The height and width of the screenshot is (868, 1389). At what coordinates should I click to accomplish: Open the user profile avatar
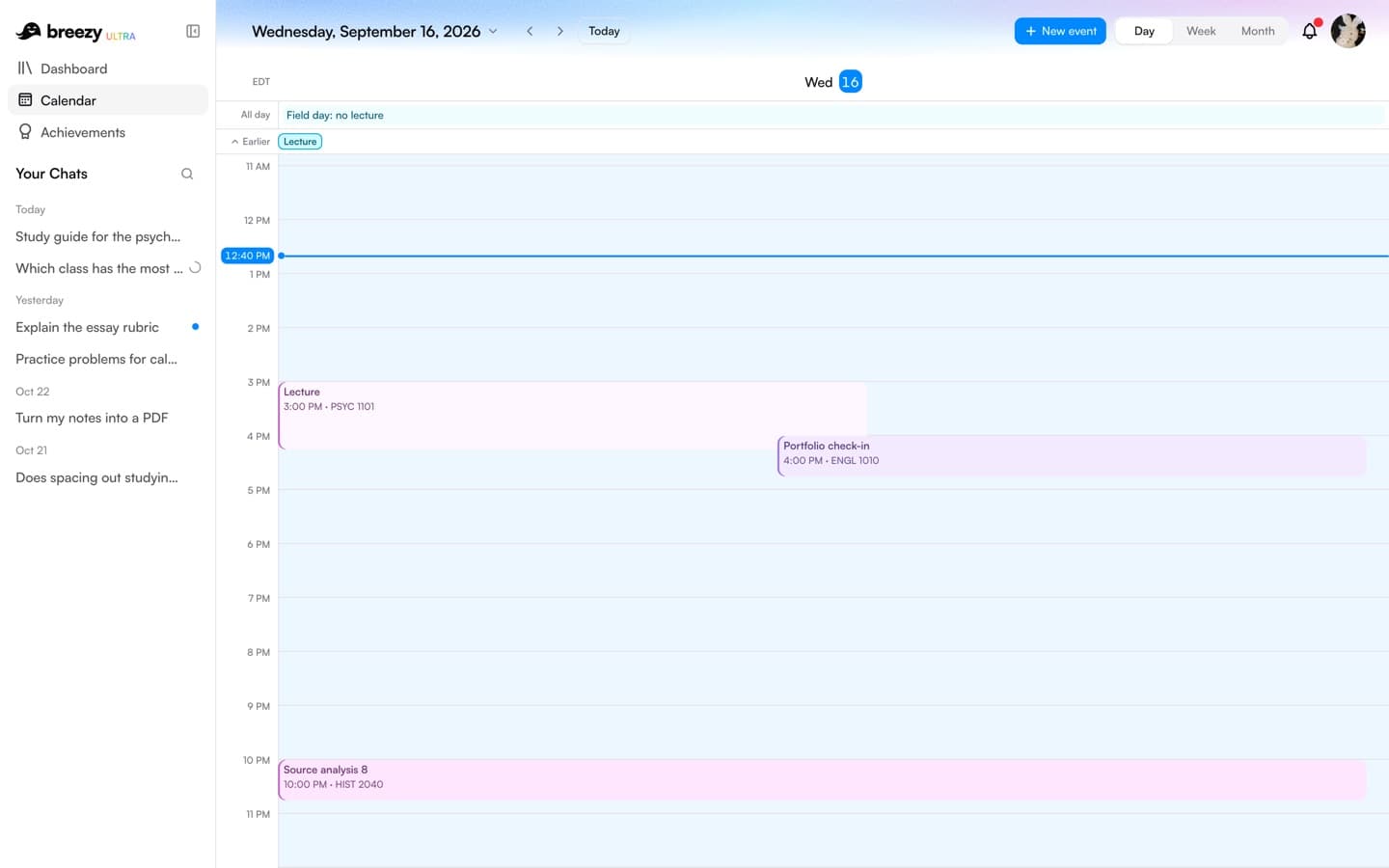click(x=1348, y=31)
